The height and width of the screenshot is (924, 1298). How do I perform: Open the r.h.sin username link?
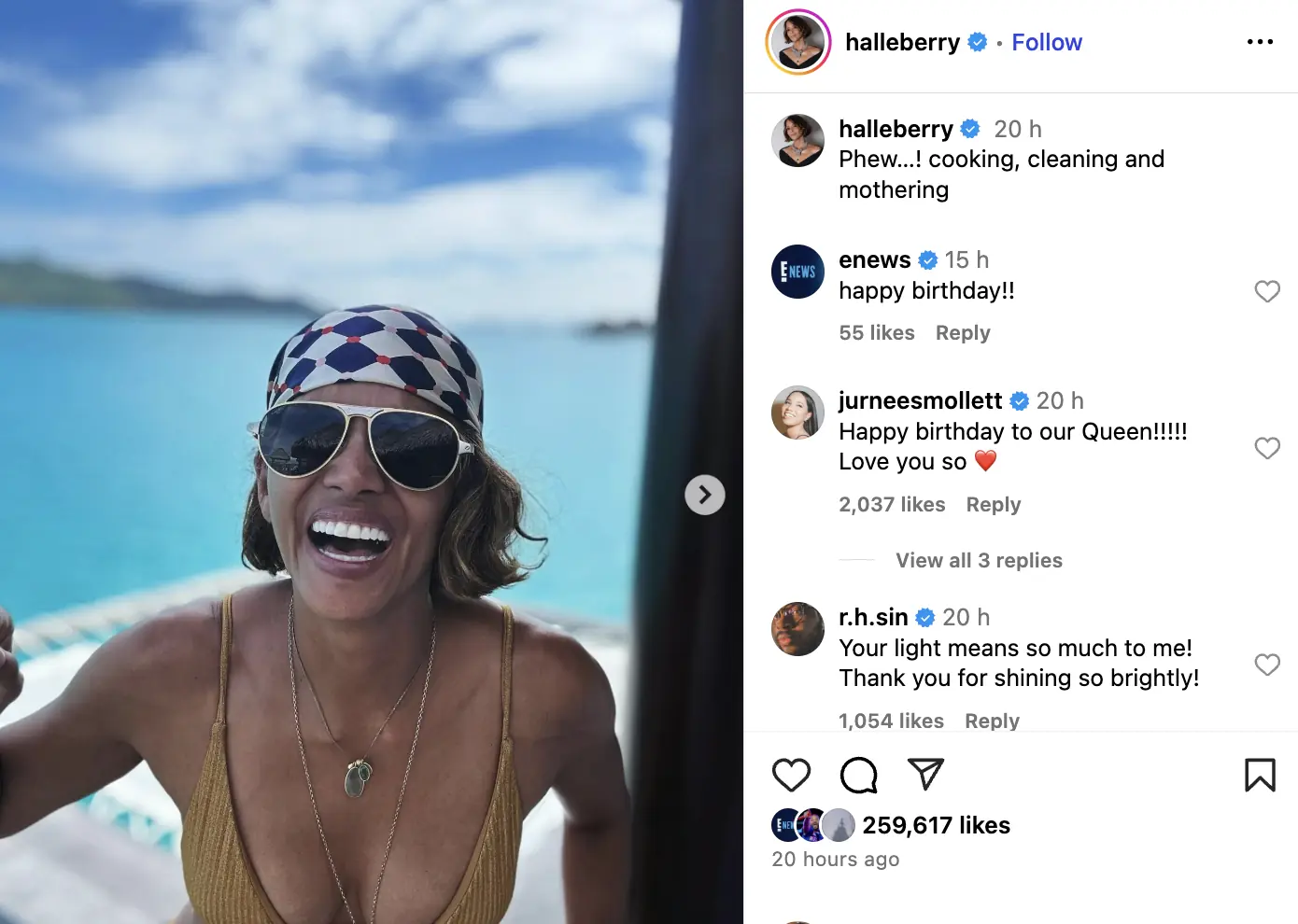873,617
